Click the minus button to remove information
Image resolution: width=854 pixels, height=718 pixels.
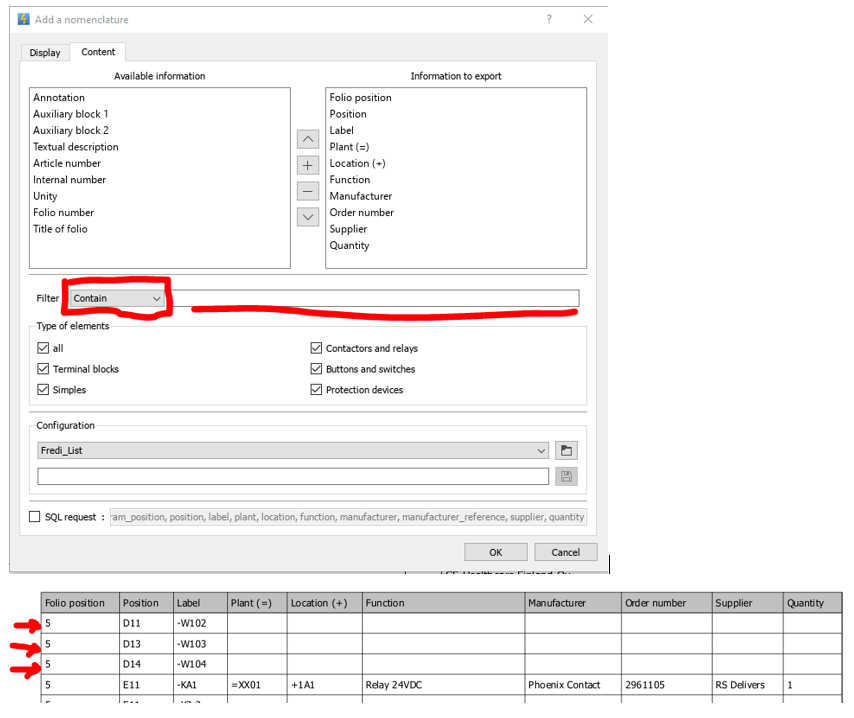(308, 191)
